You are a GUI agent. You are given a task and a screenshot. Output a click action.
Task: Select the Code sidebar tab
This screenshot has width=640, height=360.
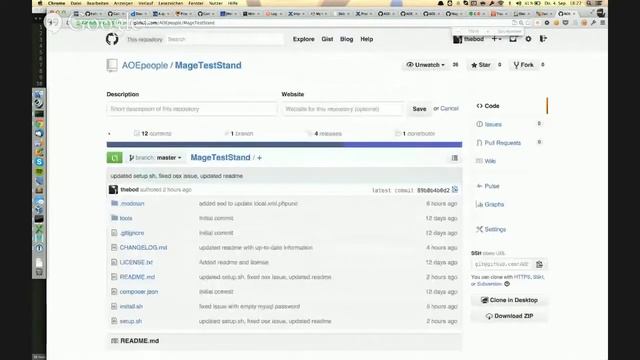[488, 106]
